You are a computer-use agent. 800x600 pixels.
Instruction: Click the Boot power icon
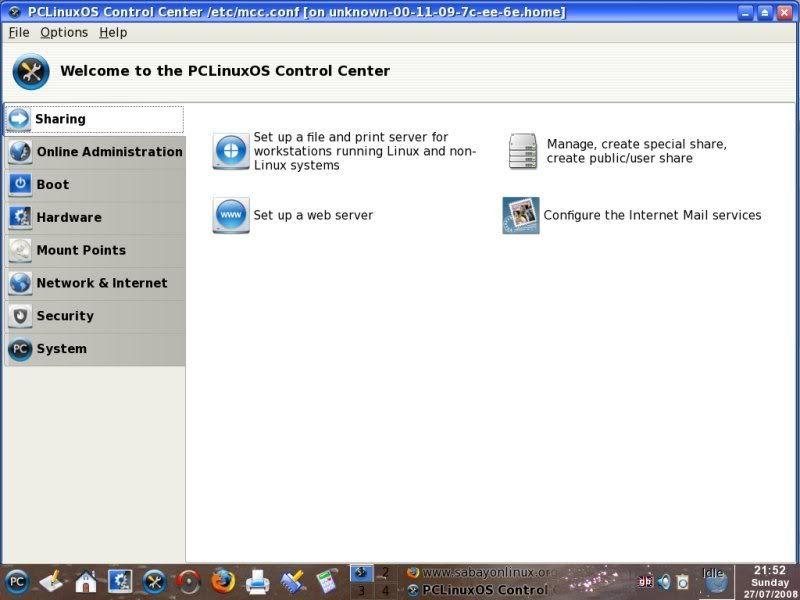pyautogui.click(x=20, y=185)
